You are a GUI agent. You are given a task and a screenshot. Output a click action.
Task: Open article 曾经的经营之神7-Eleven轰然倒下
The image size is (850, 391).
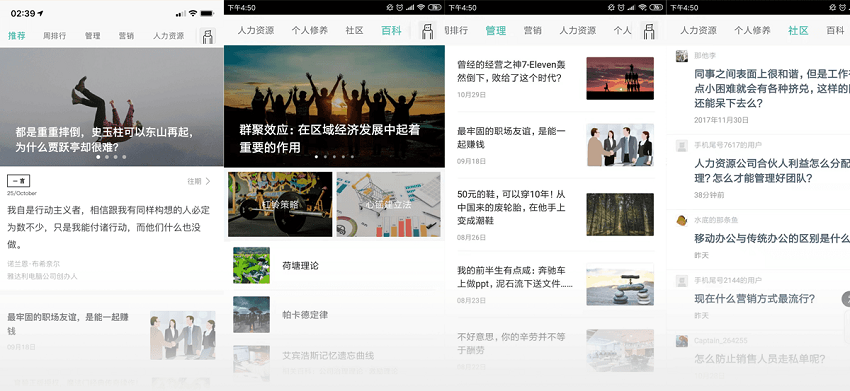511,71
